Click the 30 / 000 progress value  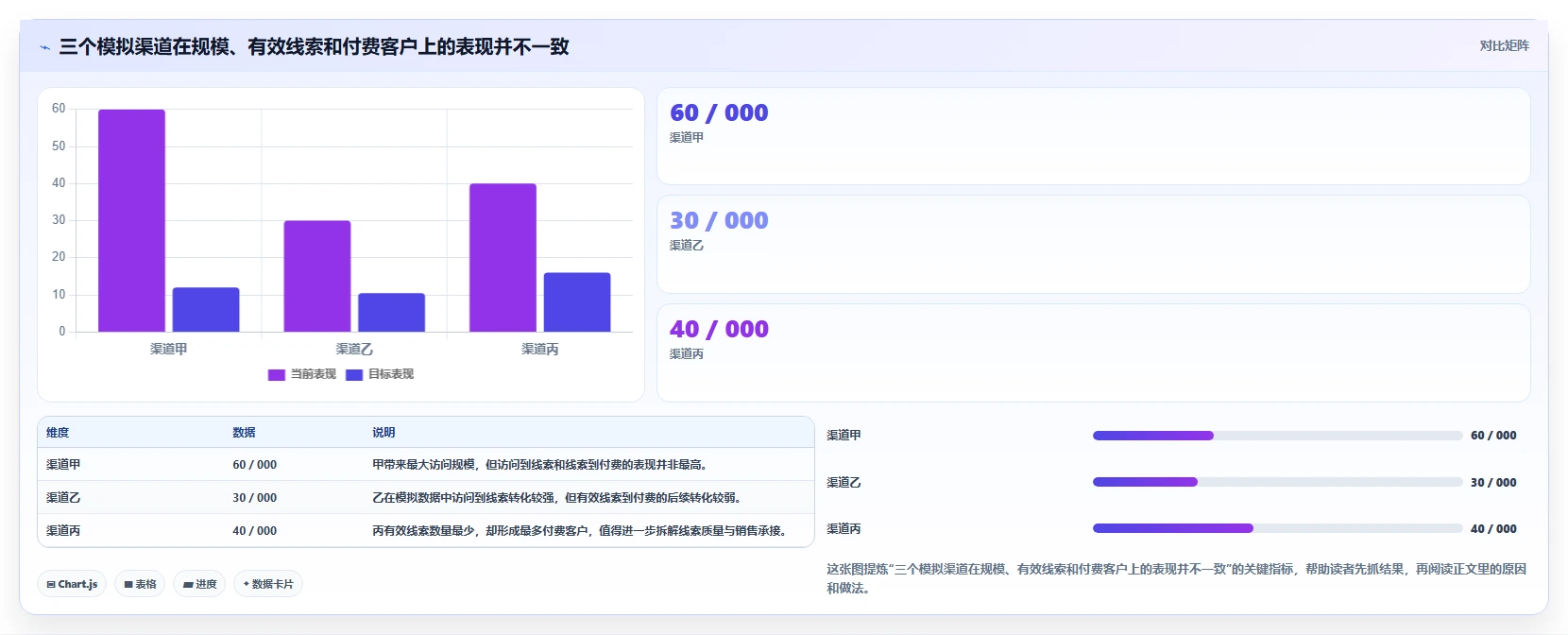point(1493,482)
